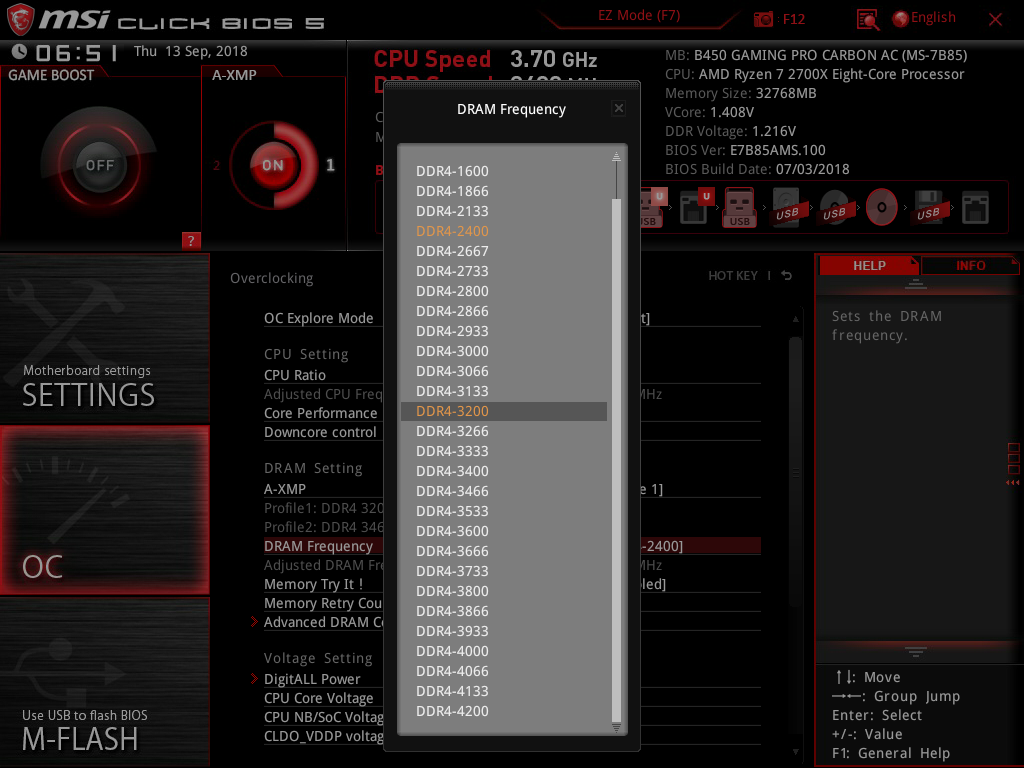
Task: Click the help panel bottom handle
Action: (x=915, y=651)
